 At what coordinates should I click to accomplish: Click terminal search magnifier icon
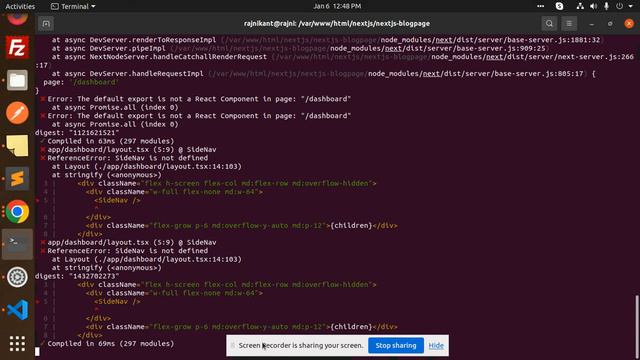click(549, 24)
